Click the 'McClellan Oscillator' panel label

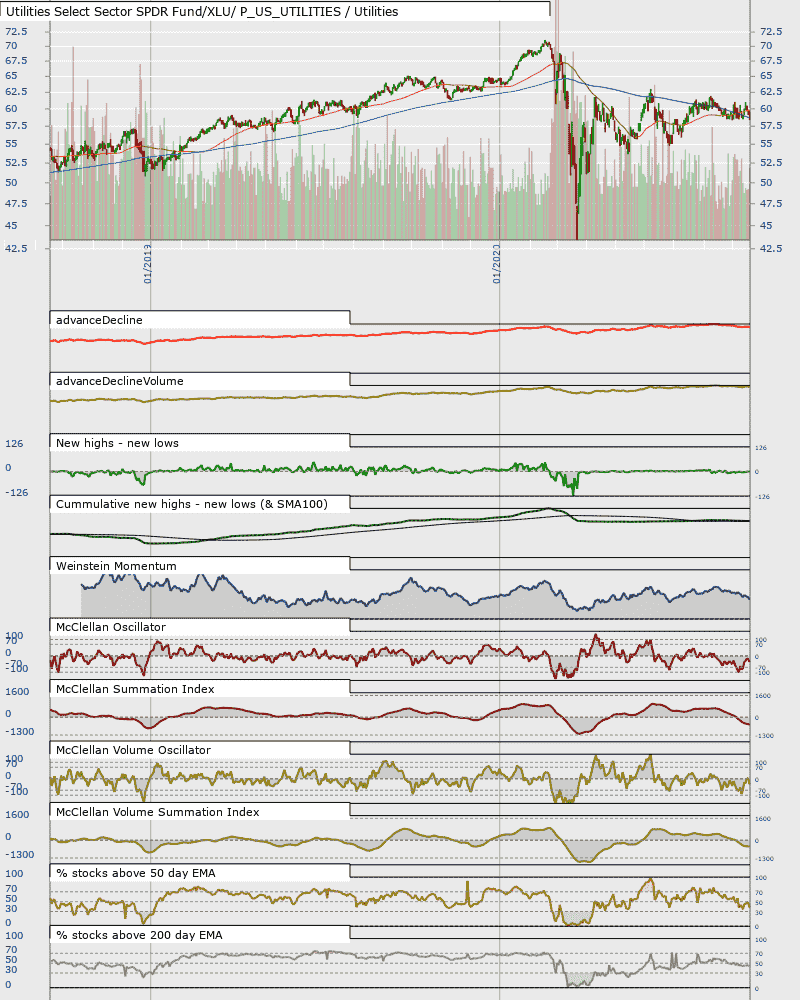[x=110, y=628]
